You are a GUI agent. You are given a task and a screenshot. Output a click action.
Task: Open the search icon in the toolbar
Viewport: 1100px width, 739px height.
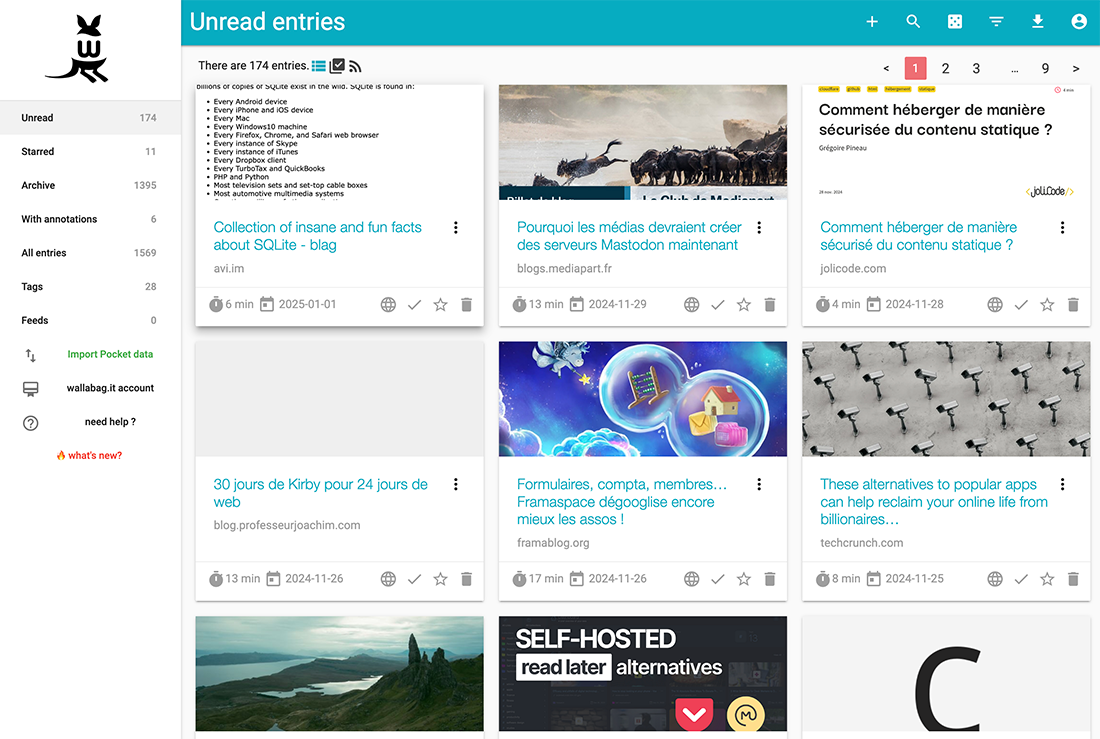(x=913, y=21)
